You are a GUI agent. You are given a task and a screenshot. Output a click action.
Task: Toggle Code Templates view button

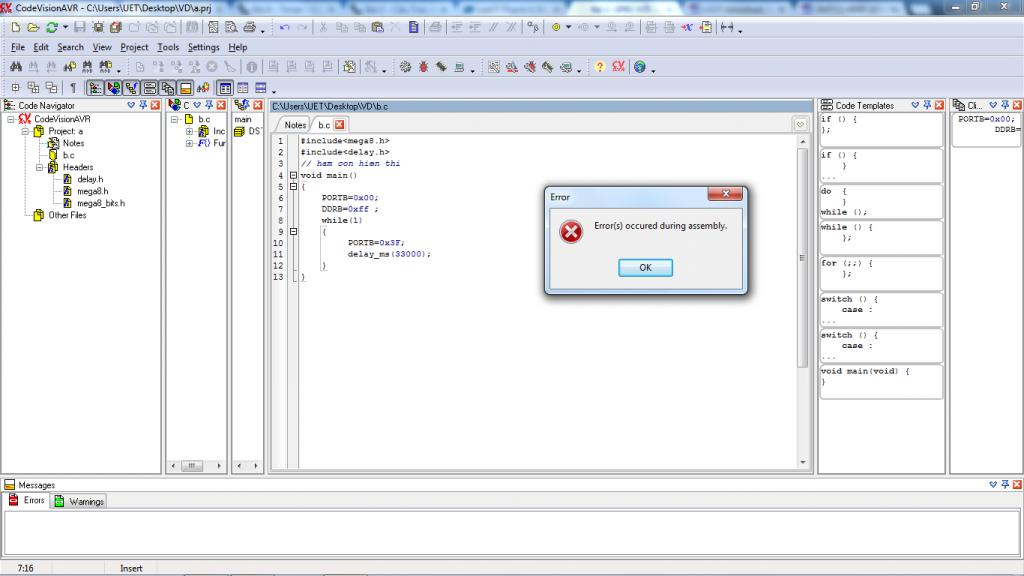(150, 88)
